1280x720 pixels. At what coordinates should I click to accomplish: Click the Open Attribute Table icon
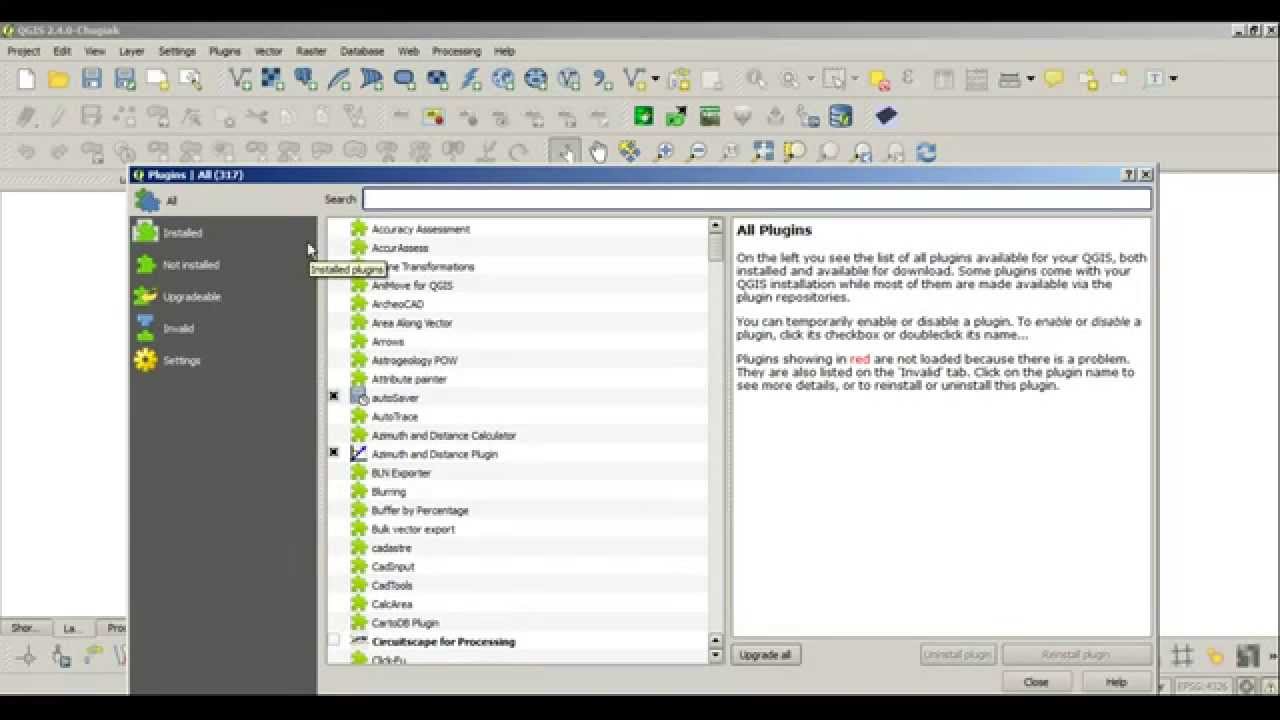[944, 79]
